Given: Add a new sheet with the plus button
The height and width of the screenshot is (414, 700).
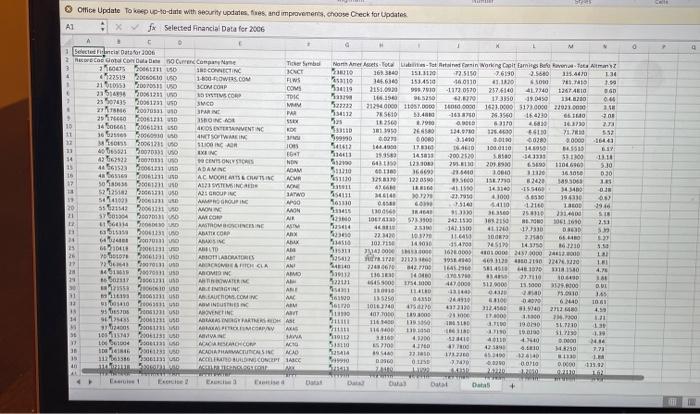Looking at the screenshot, I should [512, 385].
